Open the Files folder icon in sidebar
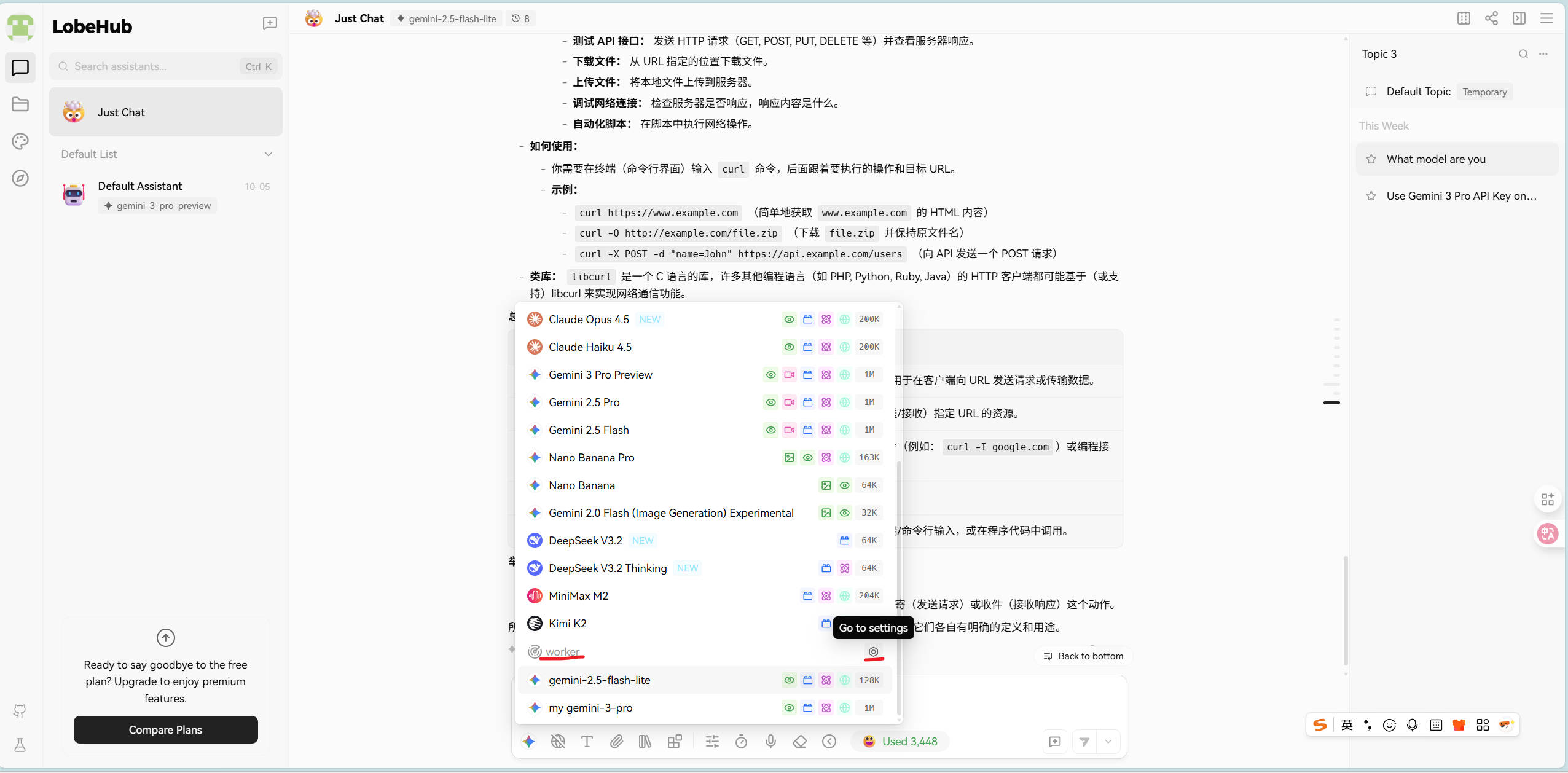Viewport: 1568px width, 773px height. pos(20,104)
